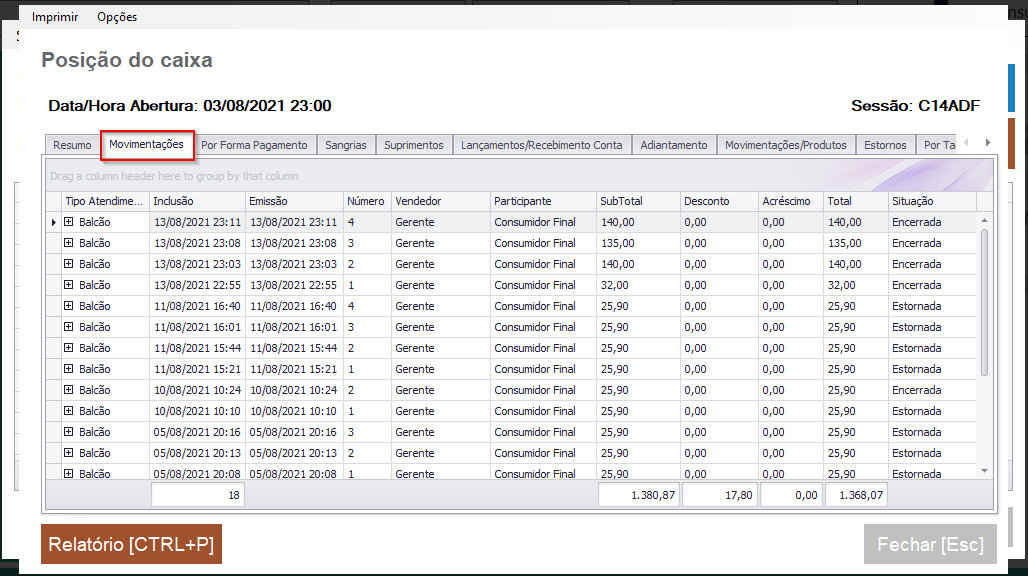Expand the Balcão row from 11/08/2021 15:44
Screen dimensions: 1028x576
[x=69, y=348]
